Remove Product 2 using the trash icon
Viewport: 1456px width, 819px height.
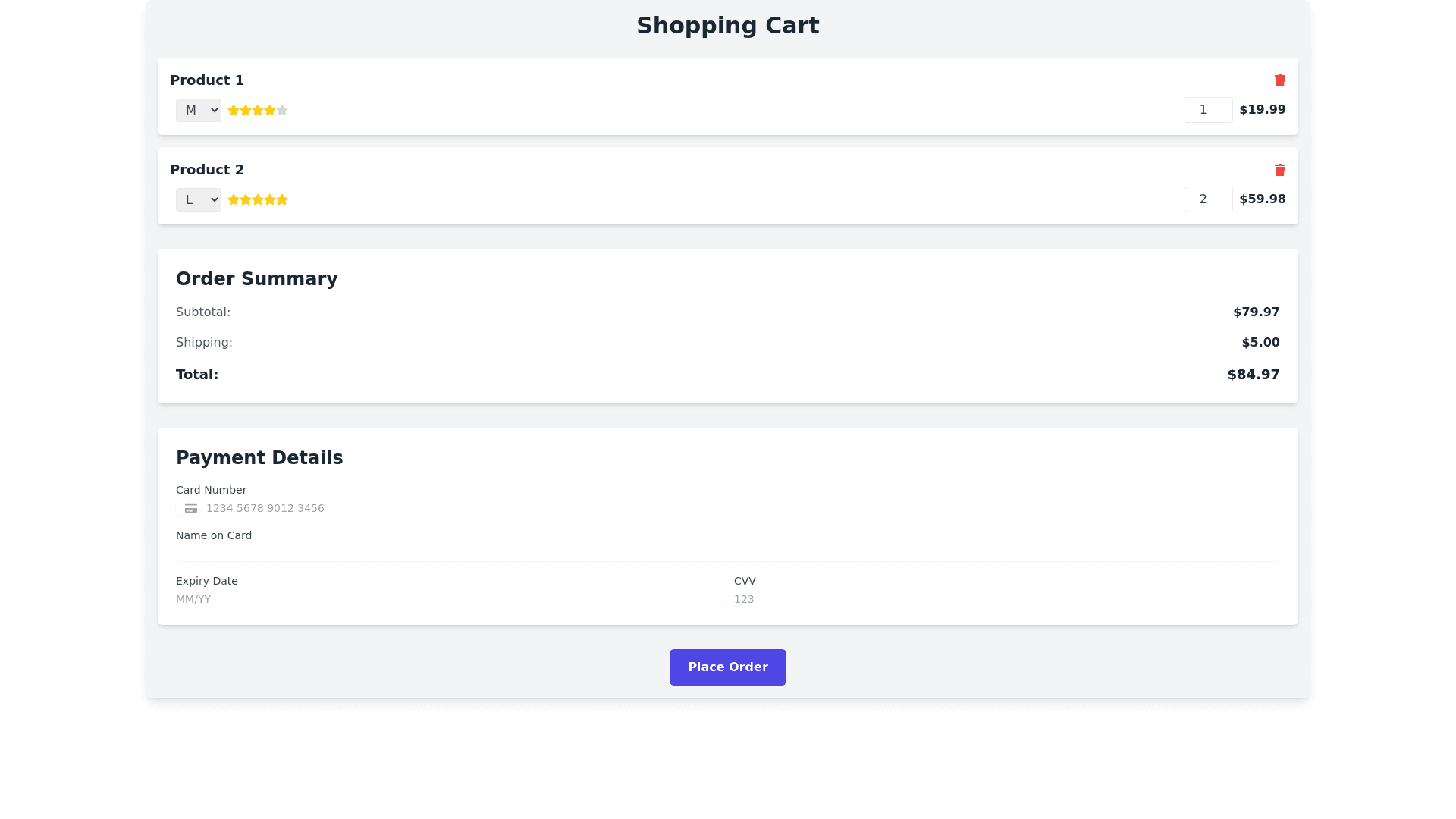click(1279, 170)
